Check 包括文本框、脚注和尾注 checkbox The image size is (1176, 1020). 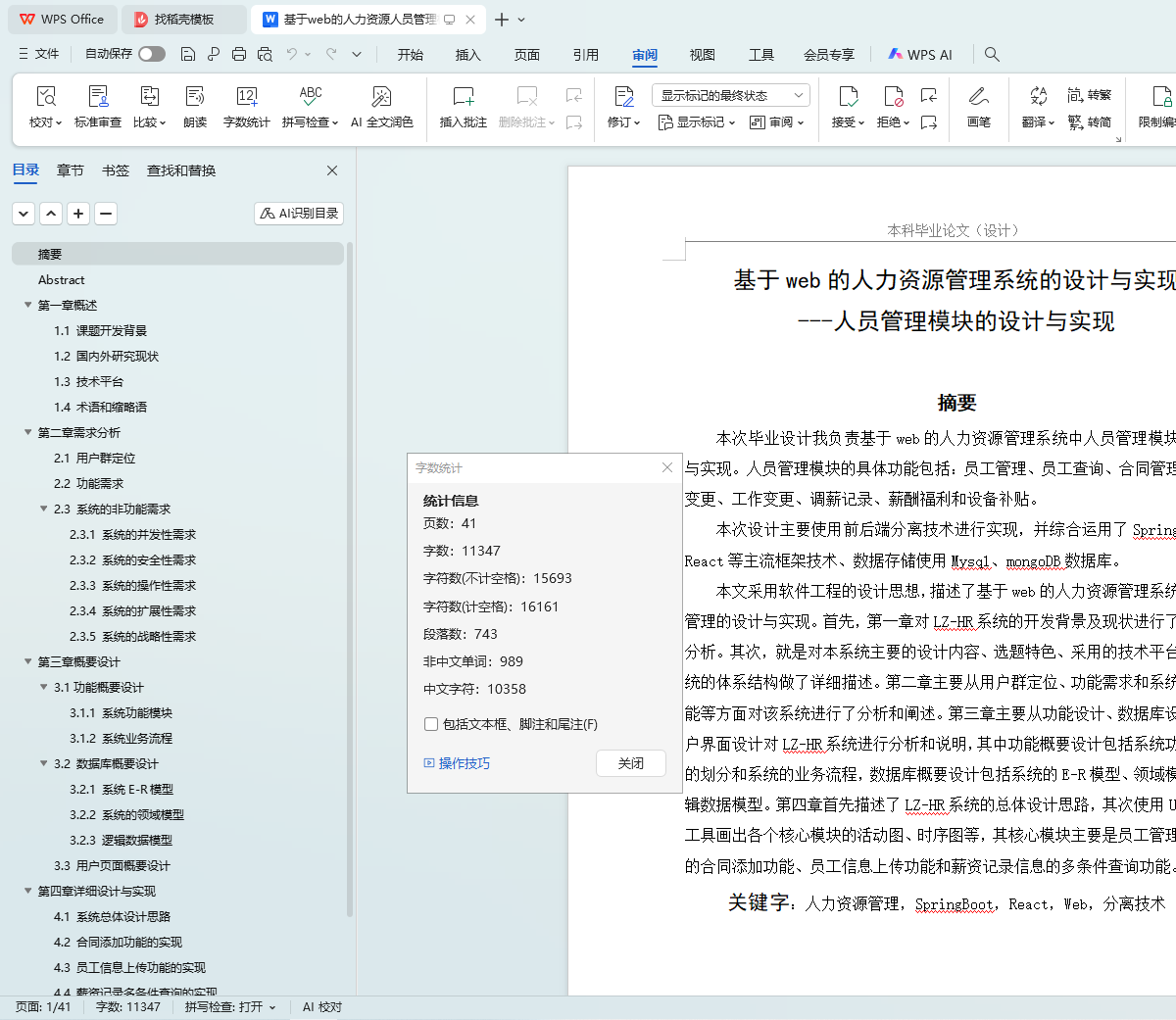pos(431,724)
